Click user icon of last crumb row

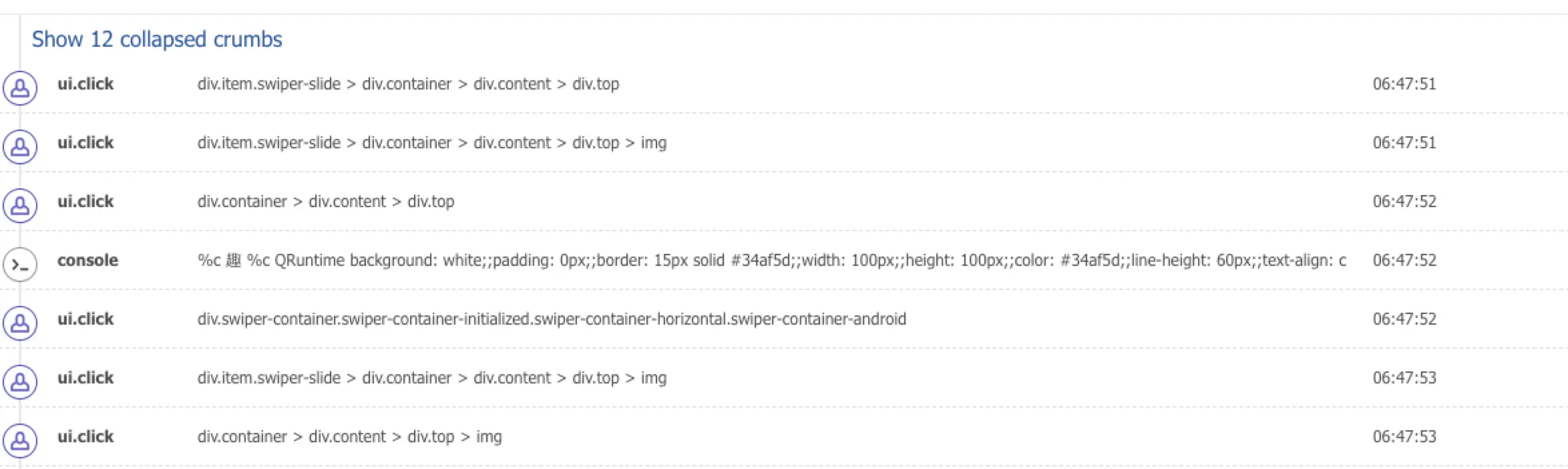coord(20,441)
